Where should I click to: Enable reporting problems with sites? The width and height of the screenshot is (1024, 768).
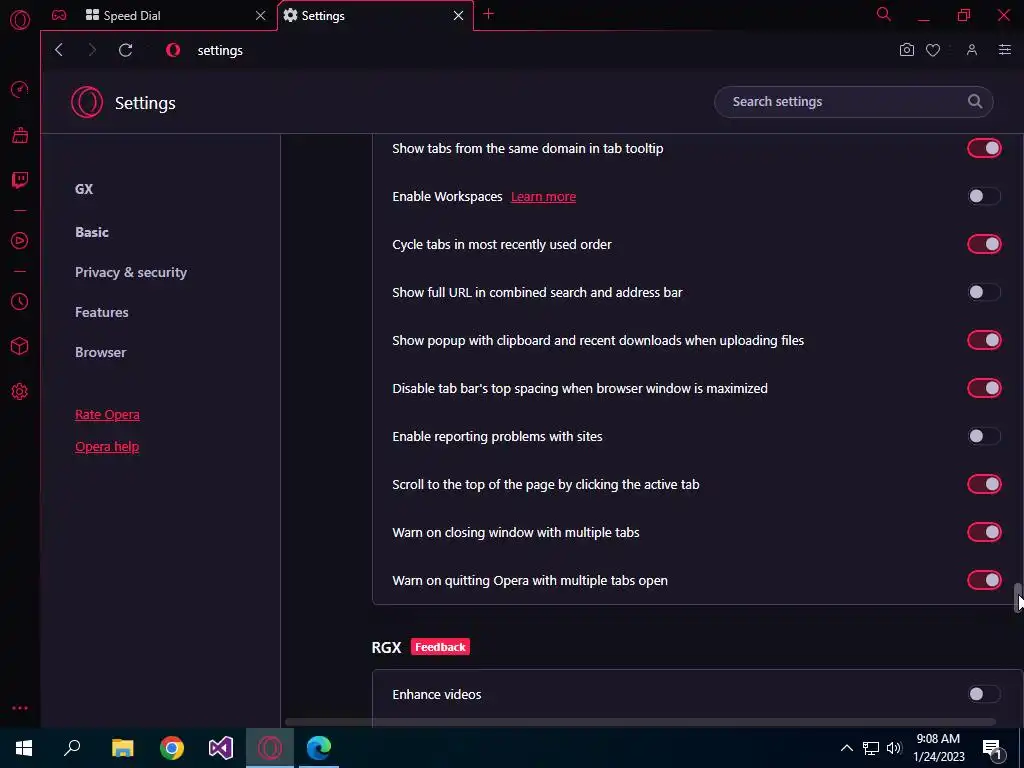click(984, 436)
